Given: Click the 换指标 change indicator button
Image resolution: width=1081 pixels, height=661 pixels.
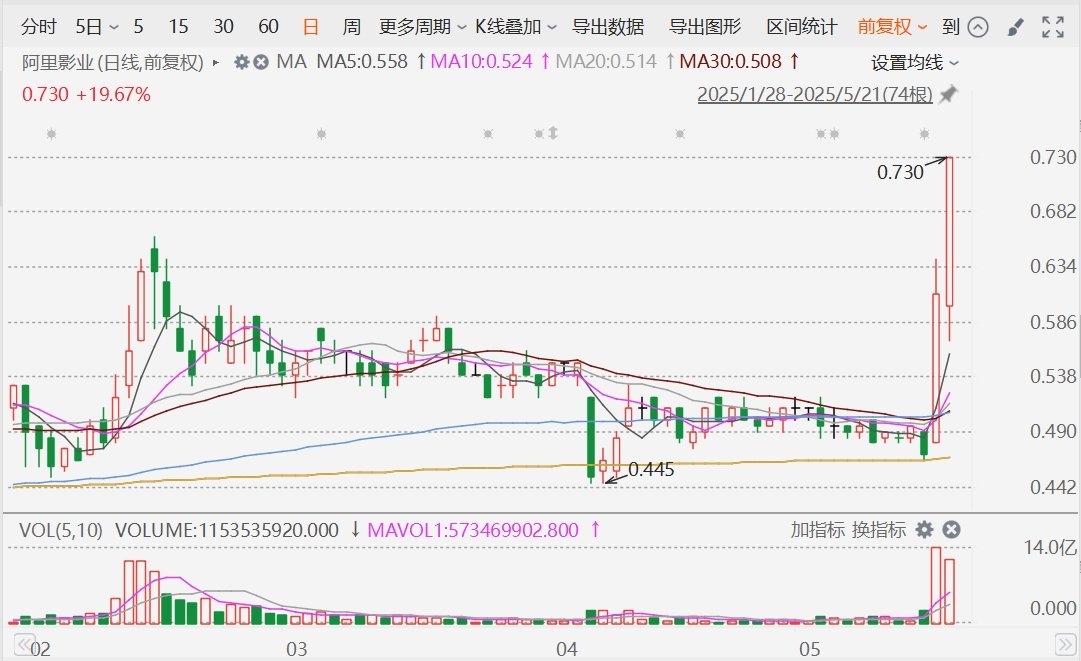Looking at the screenshot, I should tap(878, 530).
